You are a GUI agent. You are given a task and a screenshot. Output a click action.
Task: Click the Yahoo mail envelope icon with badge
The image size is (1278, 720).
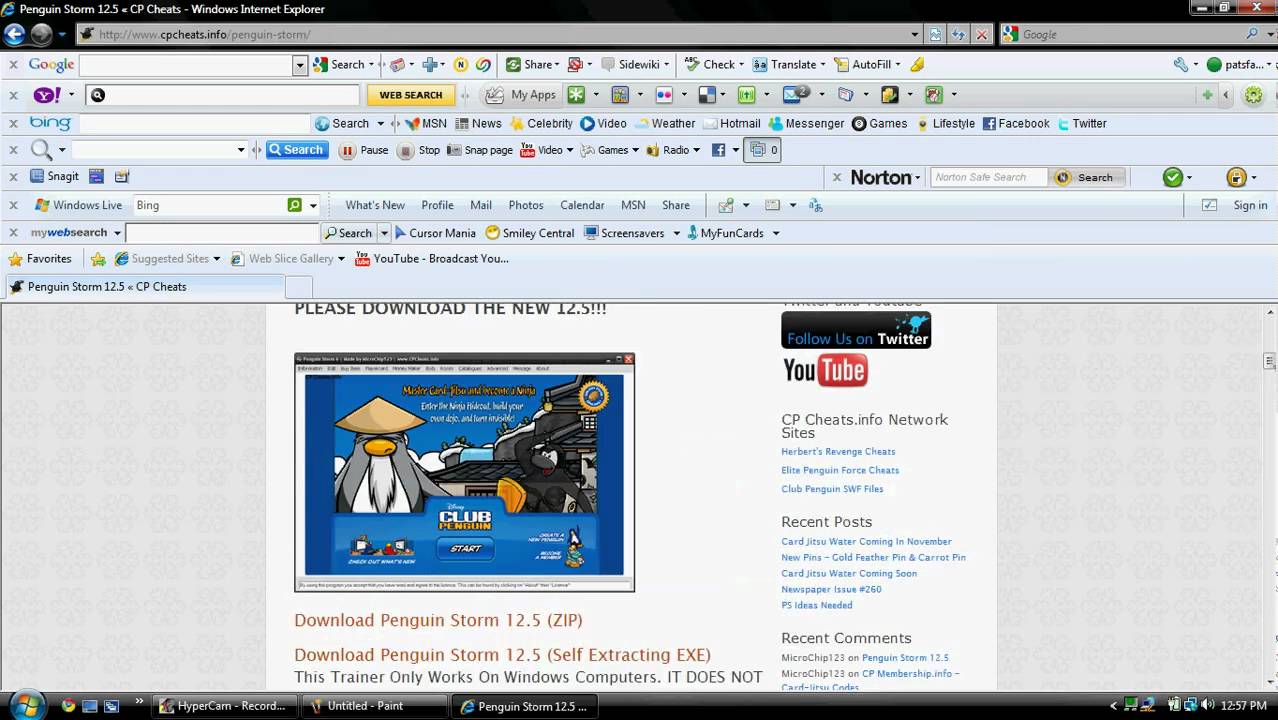pyautogui.click(x=797, y=94)
